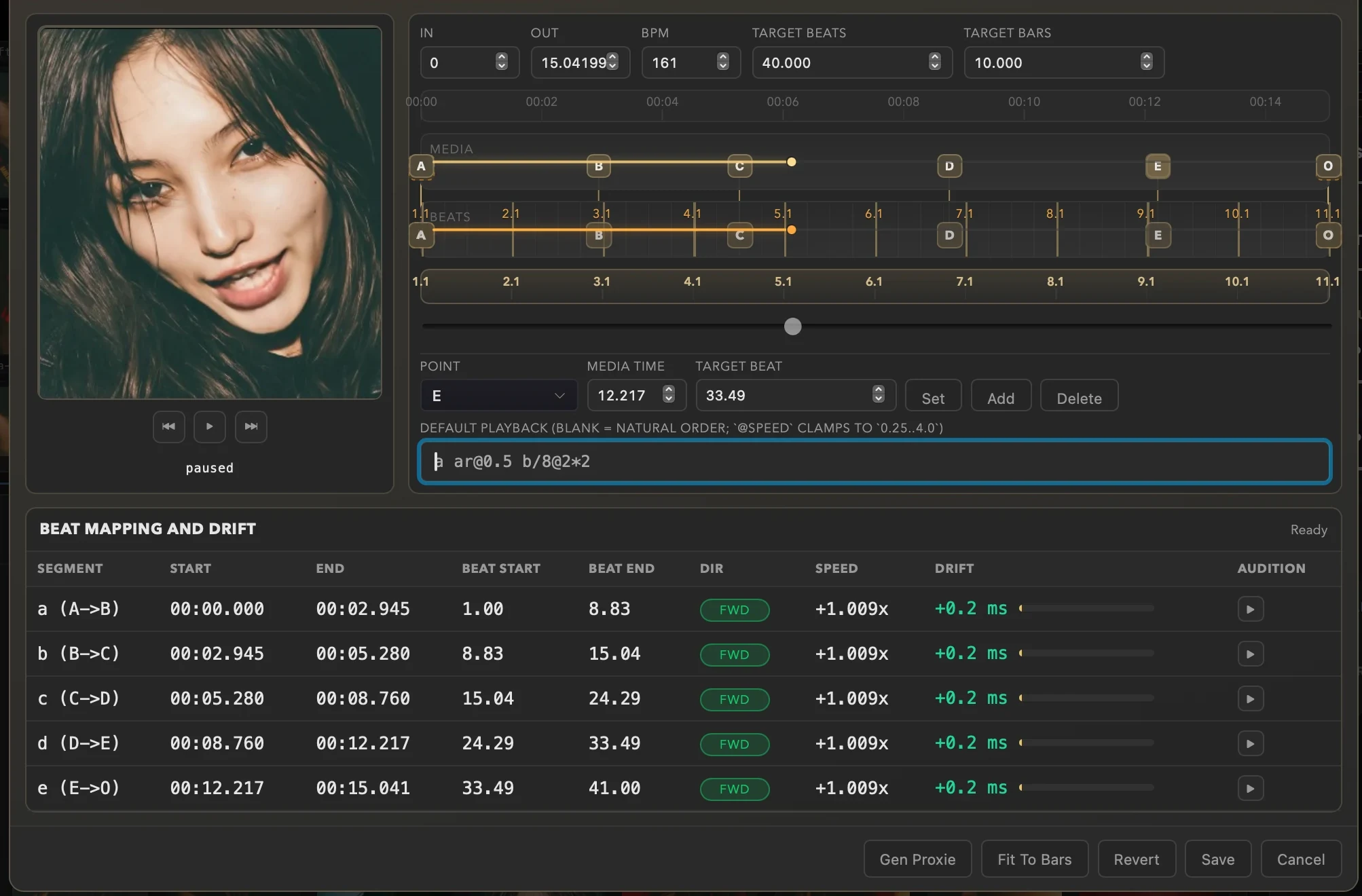This screenshot has width=1362, height=896.
Task: Click the OUT input field
Action: click(x=581, y=62)
